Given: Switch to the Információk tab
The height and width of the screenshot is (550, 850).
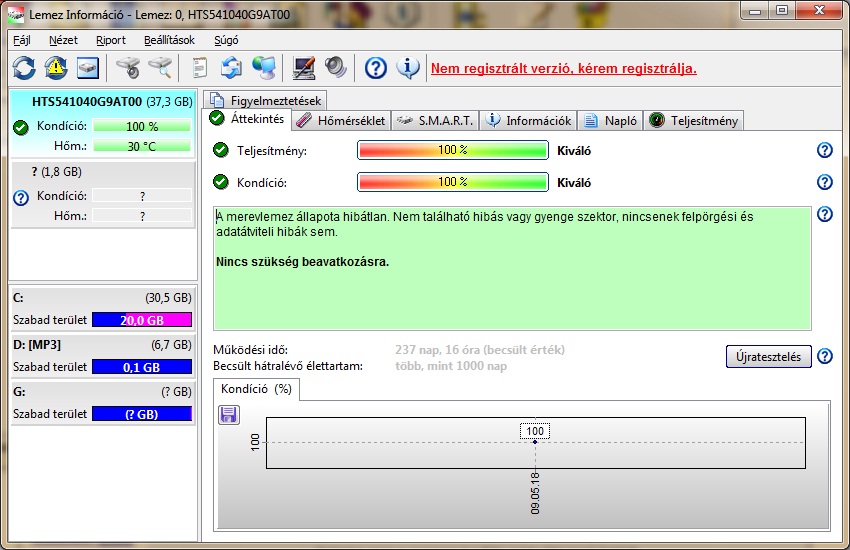Looking at the screenshot, I should click(x=529, y=120).
